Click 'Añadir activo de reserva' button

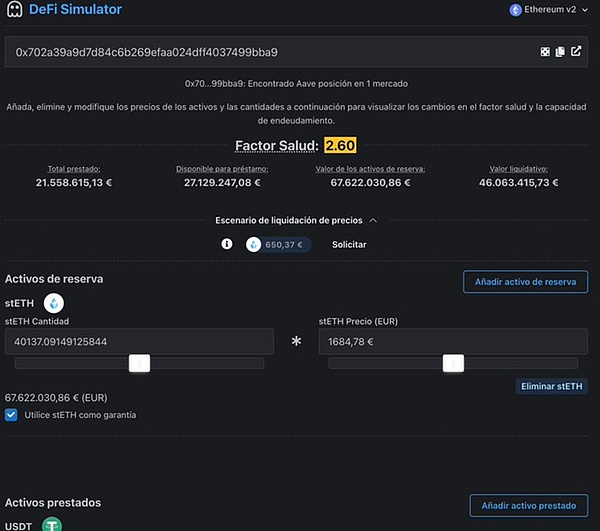(x=525, y=282)
